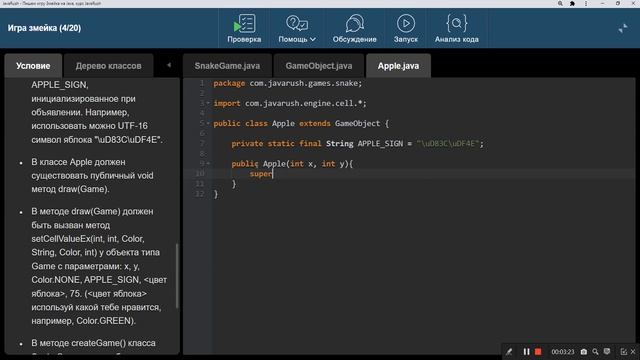Open the browser three-dot menu

586,3
